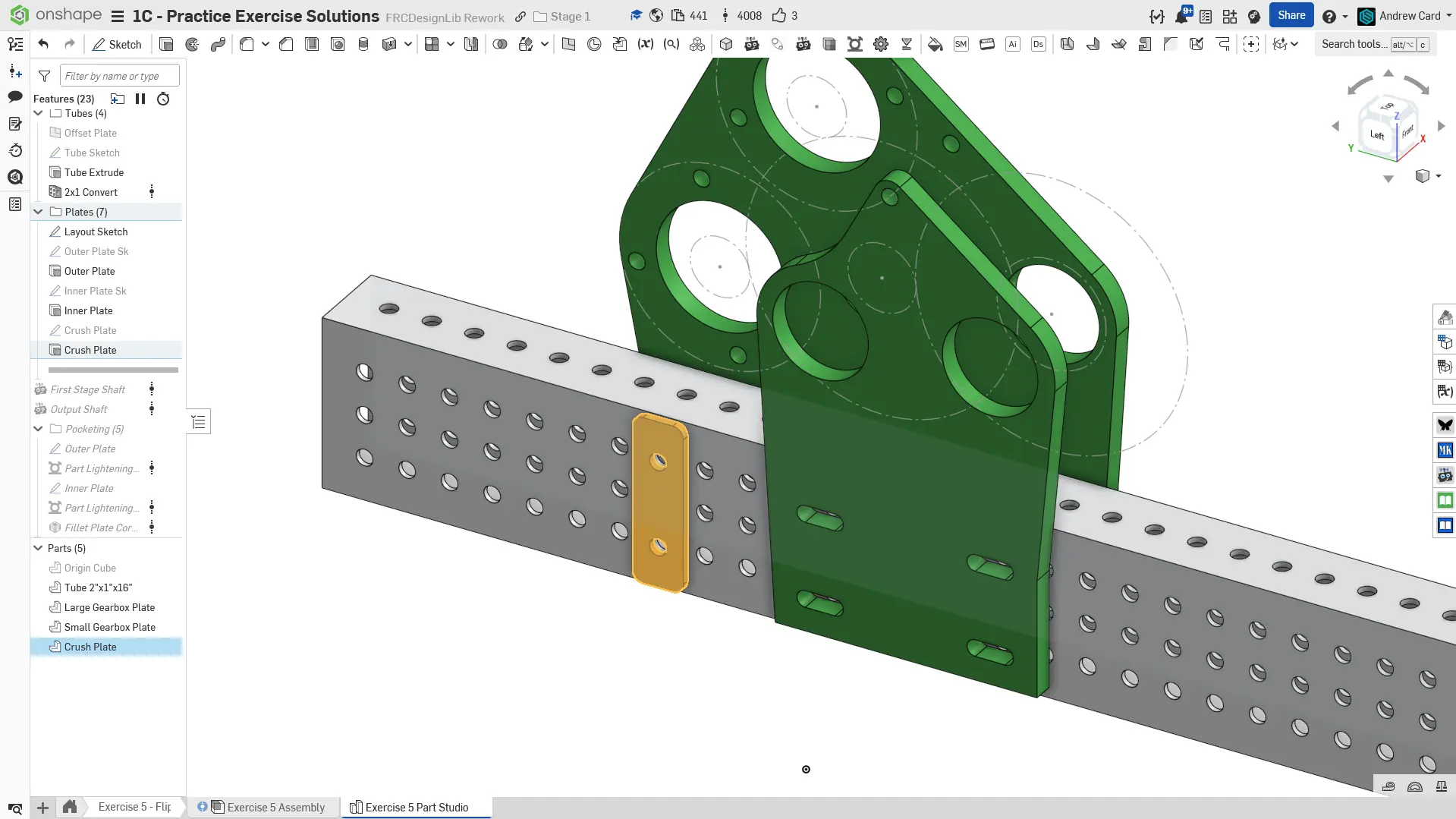Open the comments speech bubble panel
The width and height of the screenshot is (1456, 819).
[x=15, y=96]
